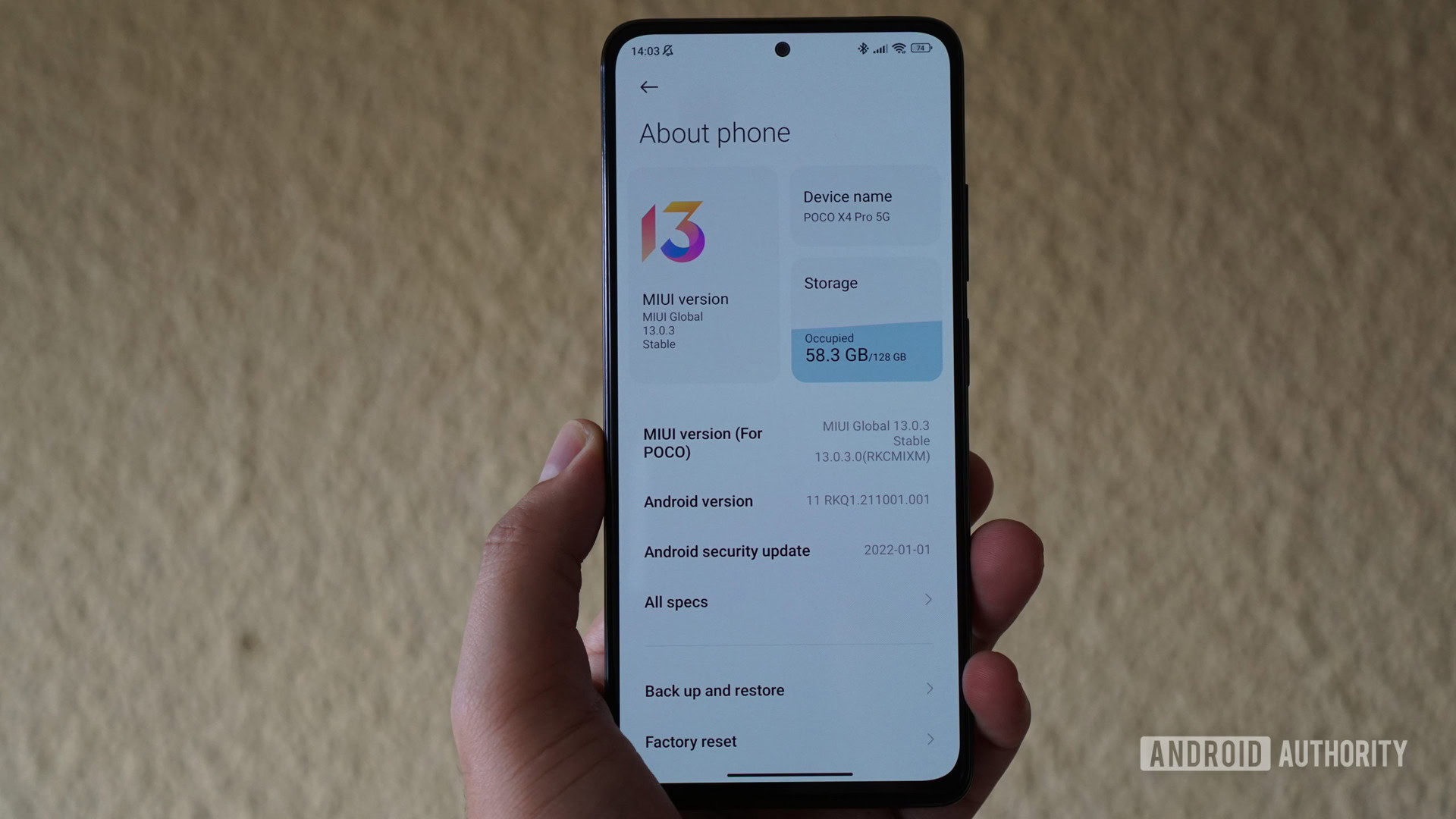
Task: View Wi-Fi connection icon
Action: tap(900, 49)
